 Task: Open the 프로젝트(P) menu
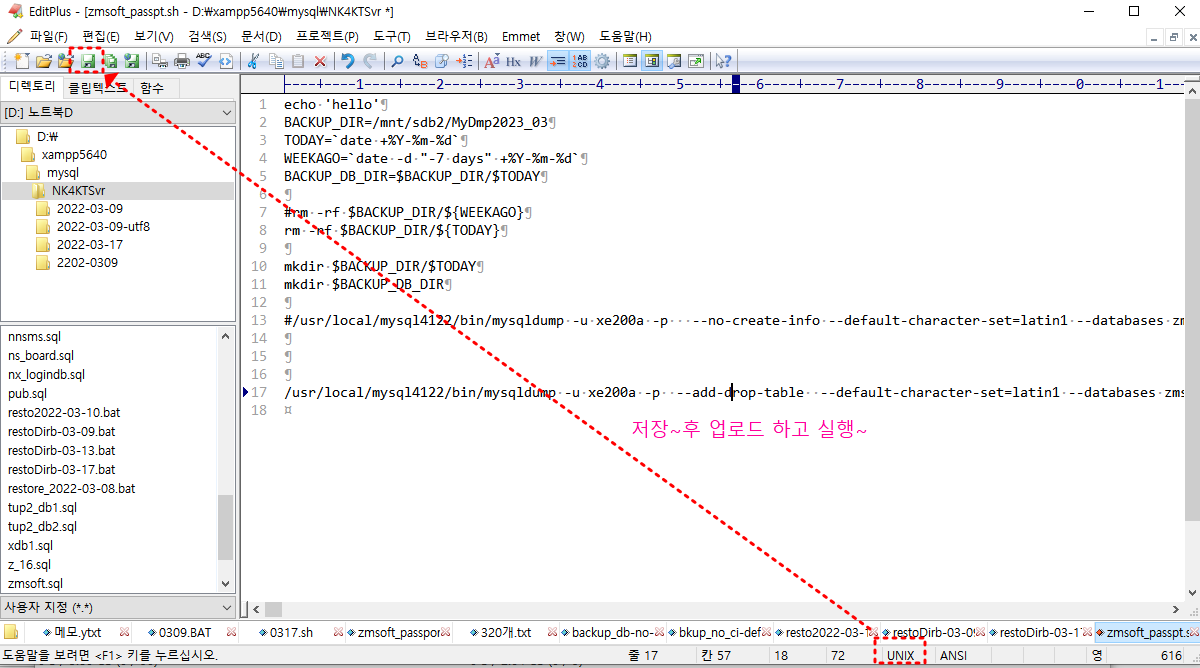(327, 36)
